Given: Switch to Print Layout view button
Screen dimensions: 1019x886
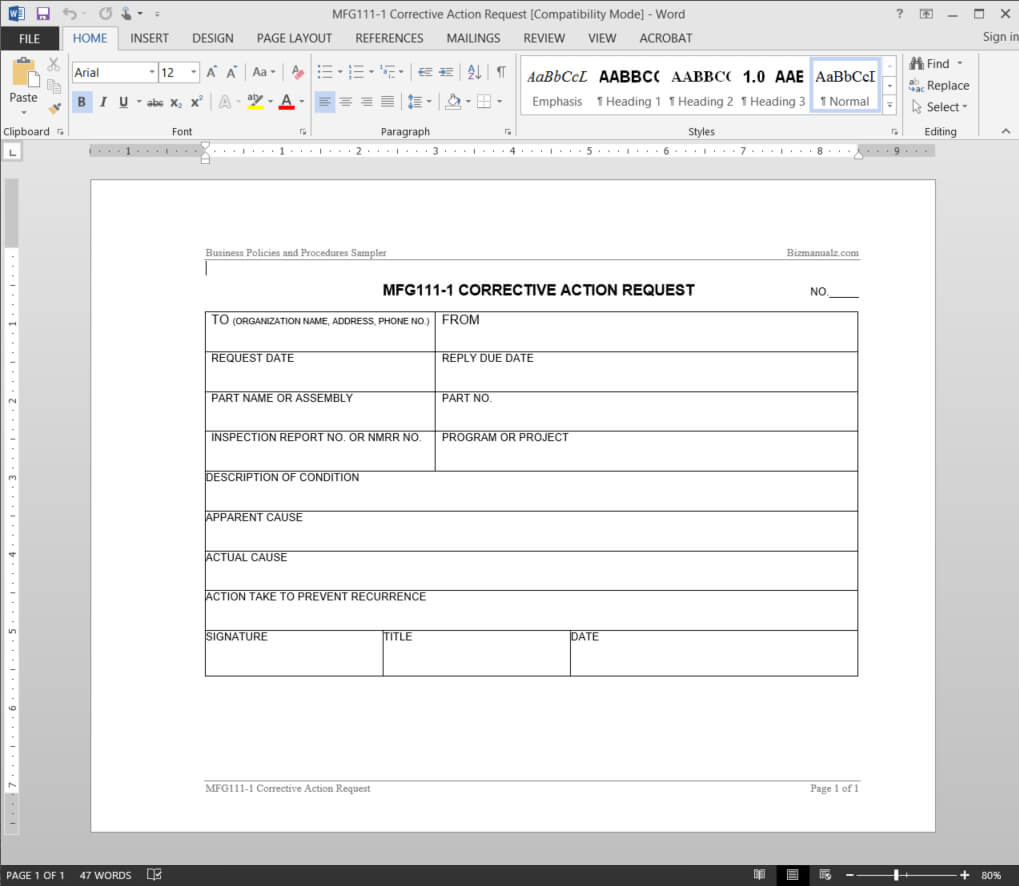Looking at the screenshot, I should [x=792, y=875].
